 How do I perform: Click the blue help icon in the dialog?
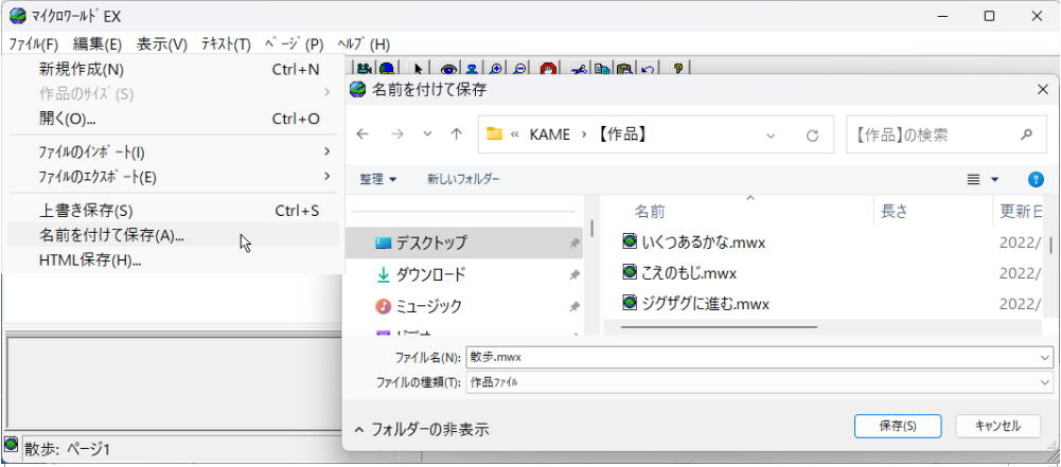coord(1035,179)
